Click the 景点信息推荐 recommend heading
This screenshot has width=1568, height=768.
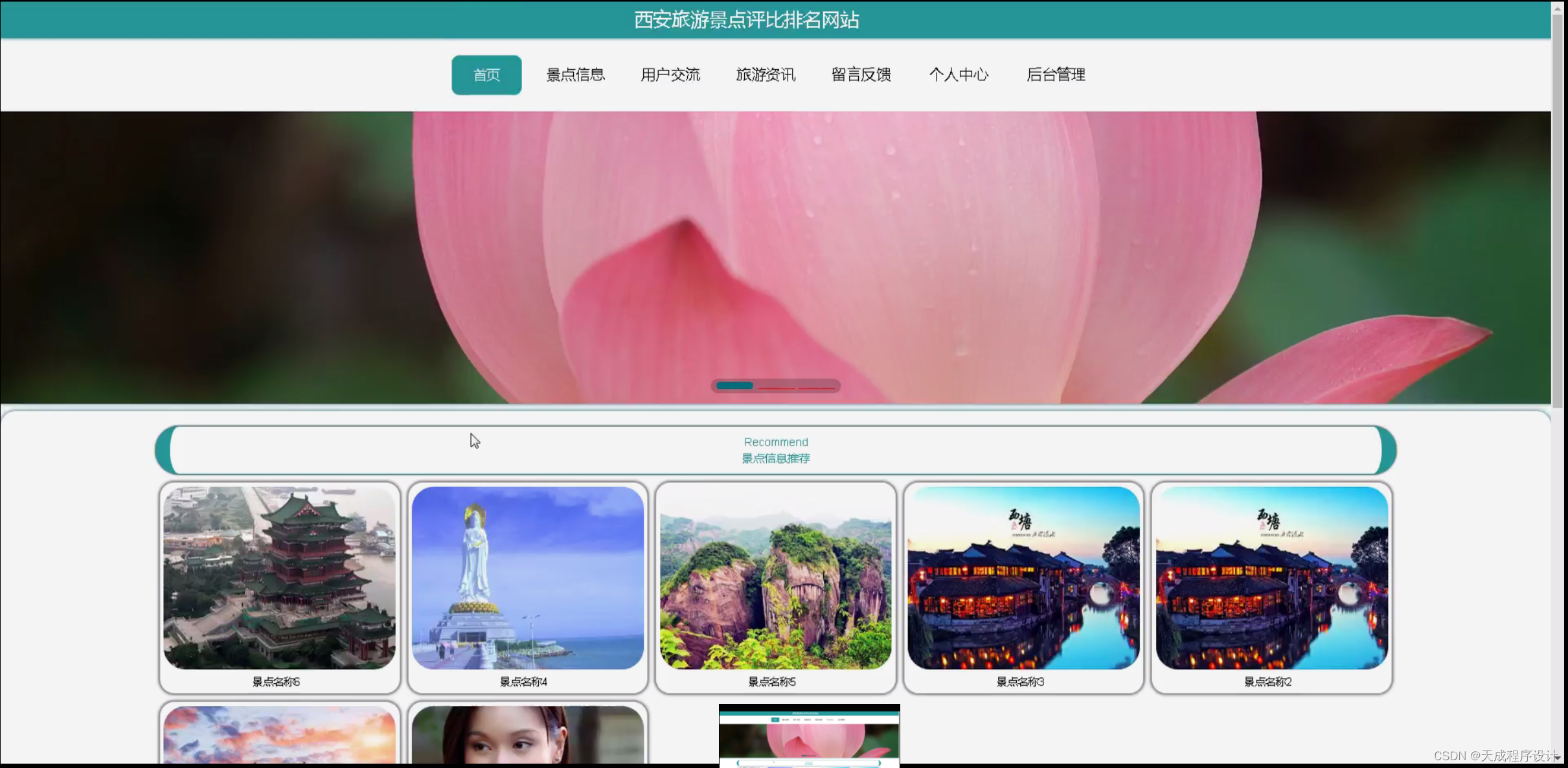click(775, 458)
